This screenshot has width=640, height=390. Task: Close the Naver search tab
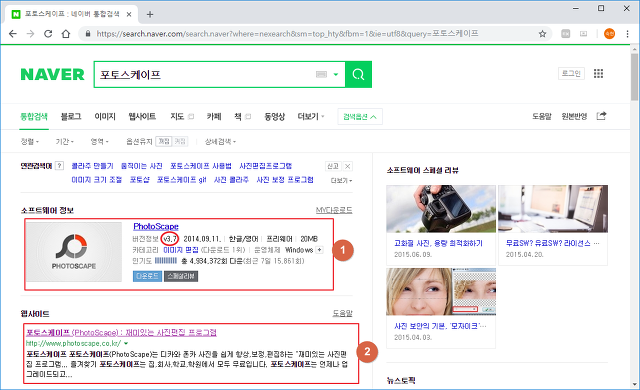(129, 14)
